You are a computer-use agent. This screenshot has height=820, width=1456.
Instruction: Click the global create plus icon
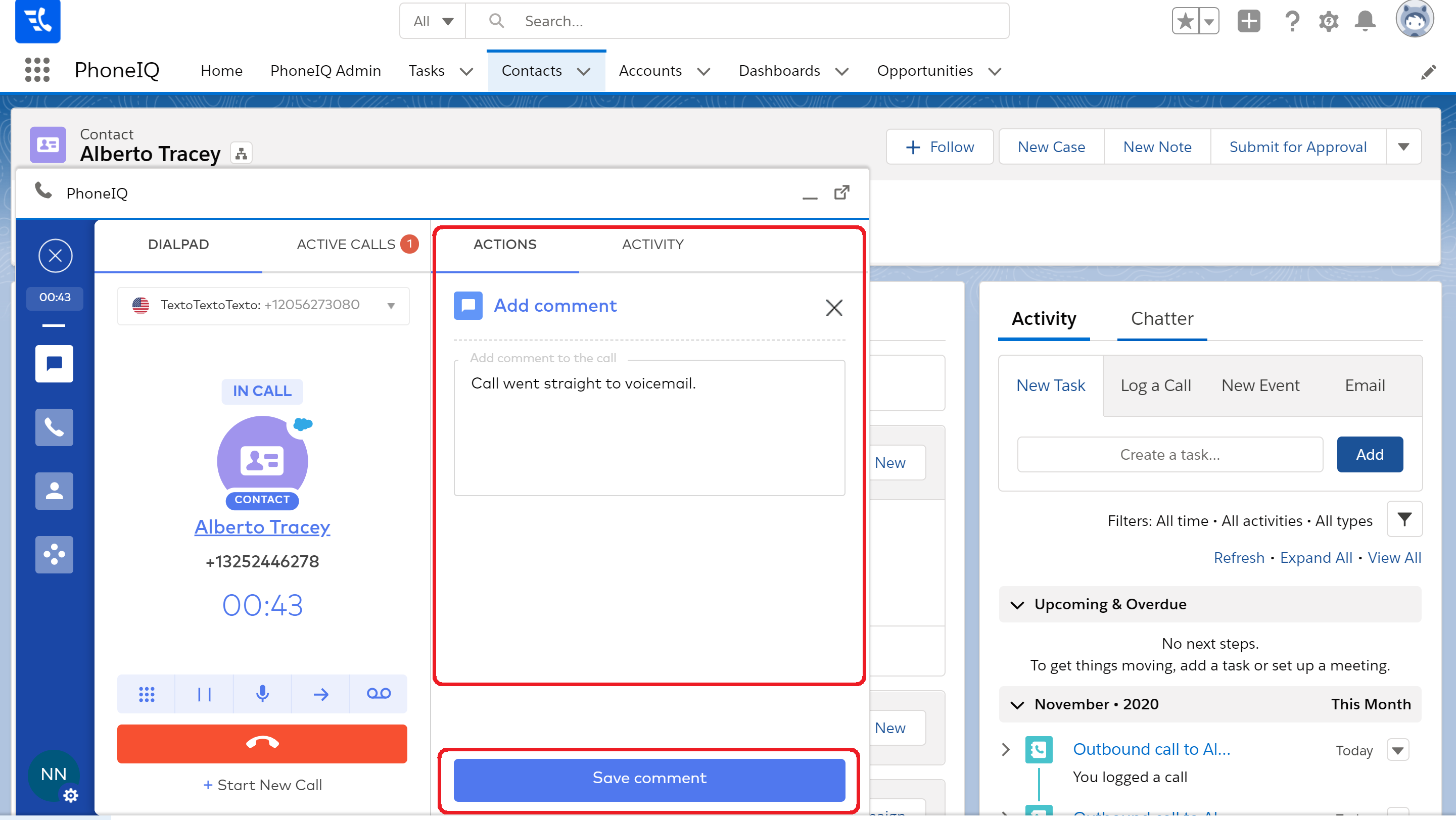coord(1249,22)
